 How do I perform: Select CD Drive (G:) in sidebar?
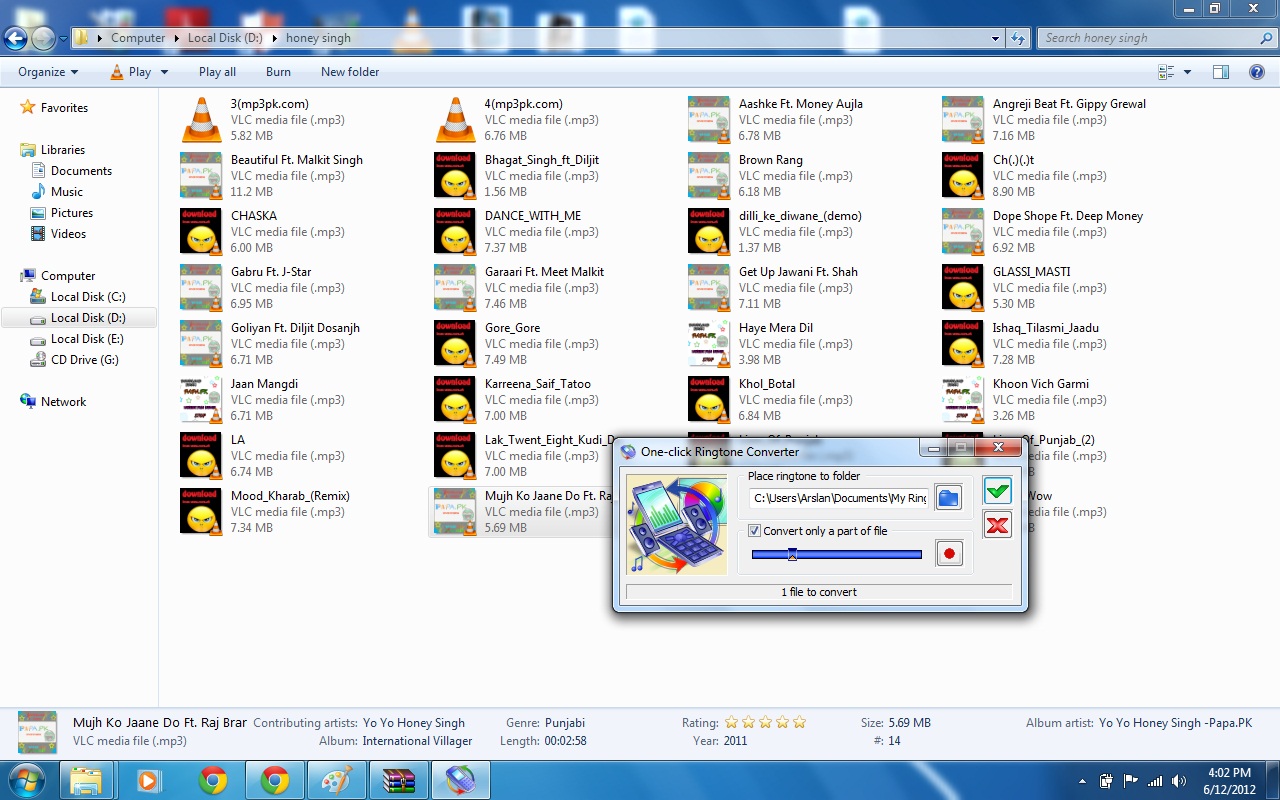[x=85, y=360]
